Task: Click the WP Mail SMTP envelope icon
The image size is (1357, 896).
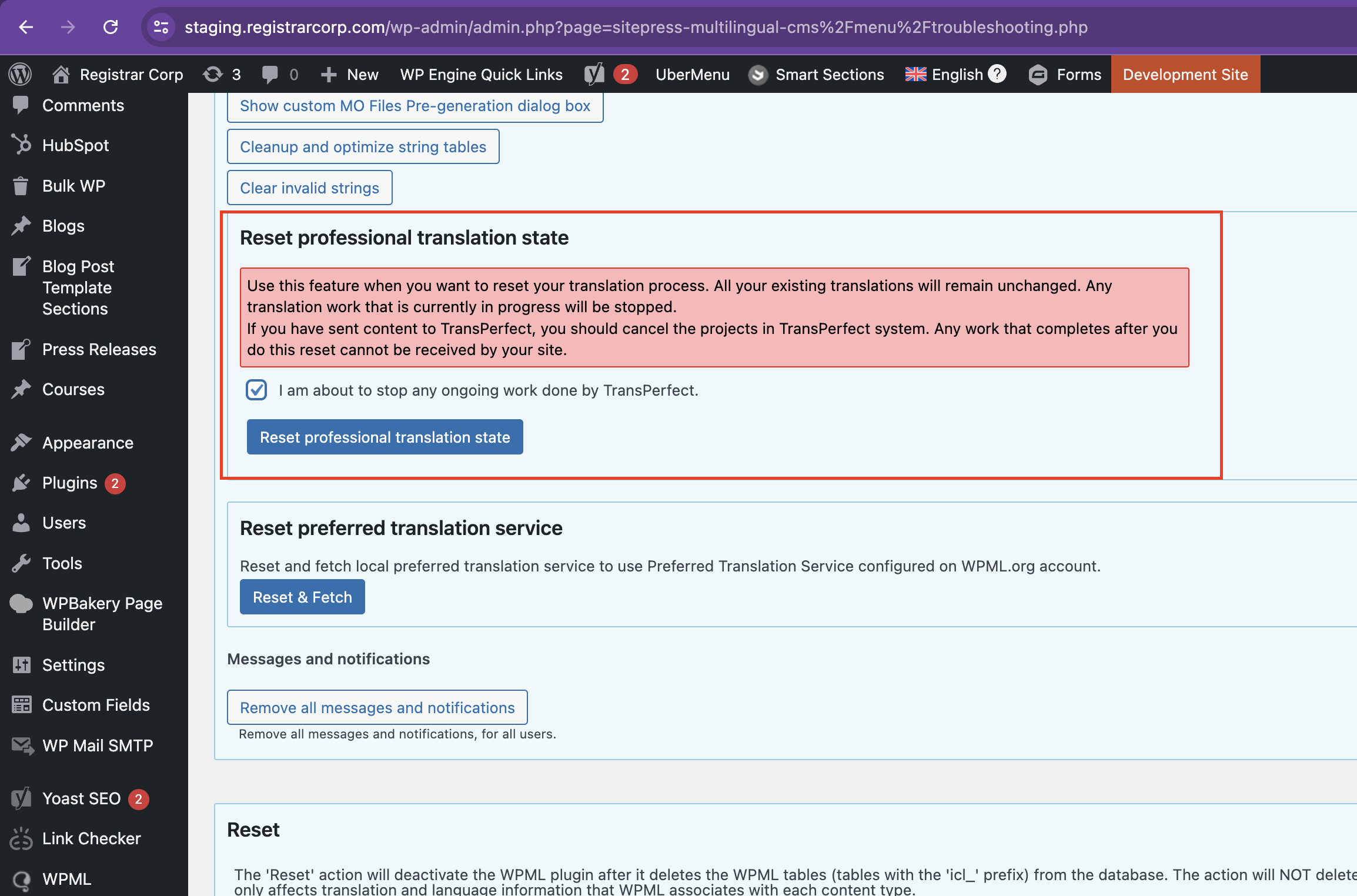Action: click(22, 745)
